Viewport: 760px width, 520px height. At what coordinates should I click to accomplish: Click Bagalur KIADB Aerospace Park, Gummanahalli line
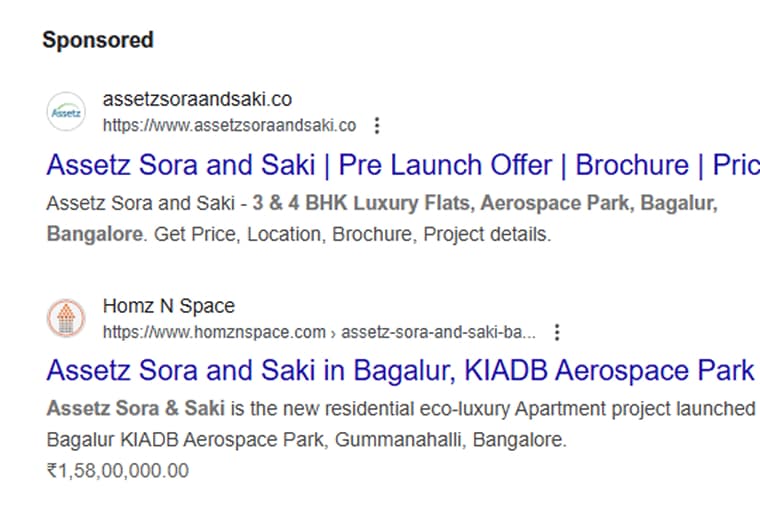(306, 440)
